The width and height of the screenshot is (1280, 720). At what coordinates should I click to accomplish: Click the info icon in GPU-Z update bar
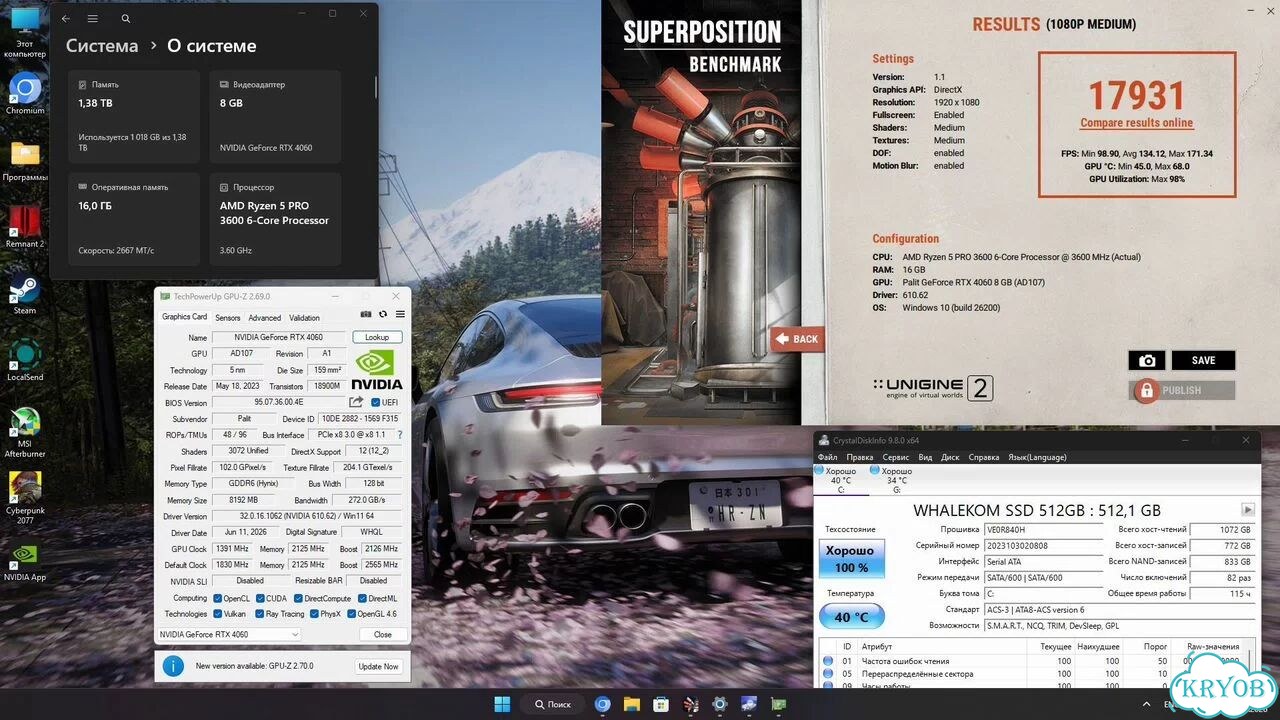(x=173, y=666)
